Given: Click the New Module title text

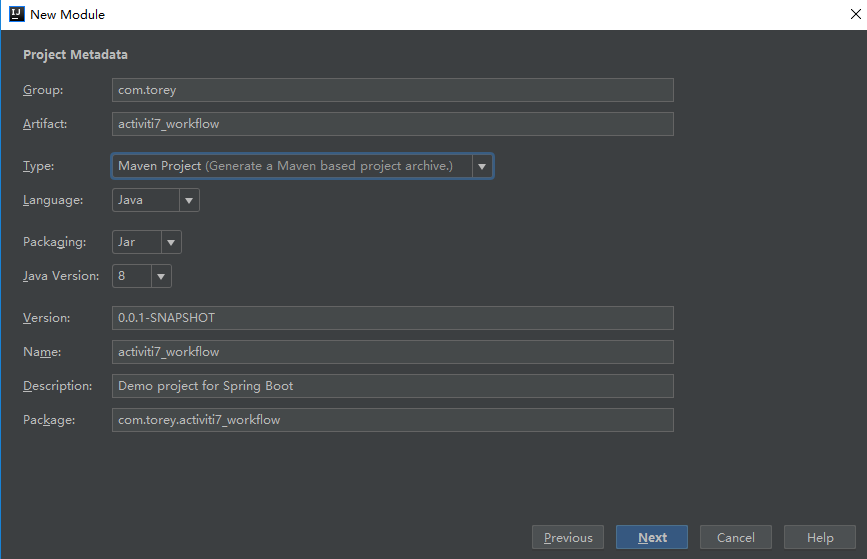Looking at the screenshot, I should click(67, 14).
